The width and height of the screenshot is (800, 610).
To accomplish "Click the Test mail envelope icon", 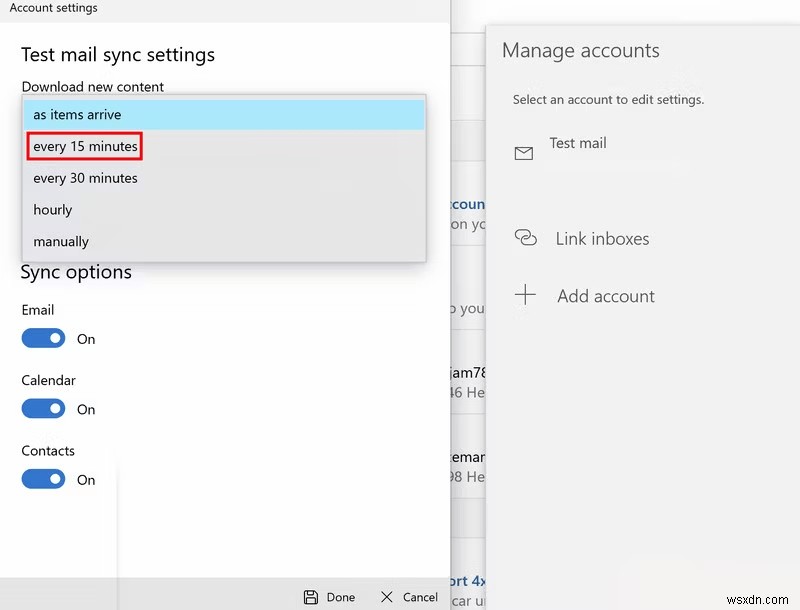I will 525,152.
